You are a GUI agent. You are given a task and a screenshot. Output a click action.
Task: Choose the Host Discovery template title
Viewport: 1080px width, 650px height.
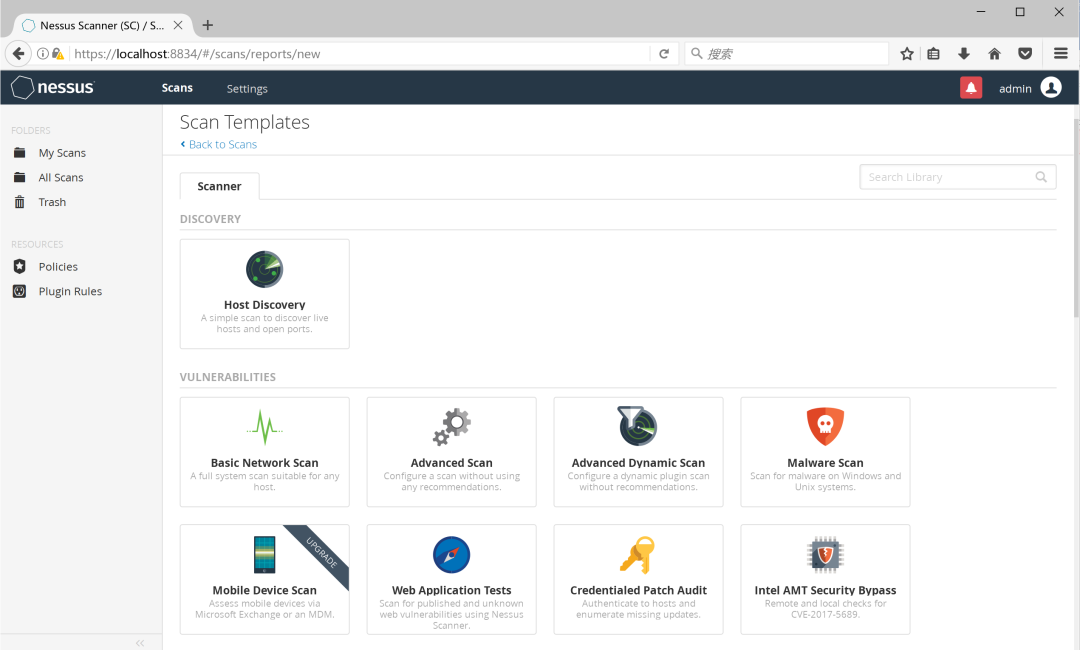point(264,304)
